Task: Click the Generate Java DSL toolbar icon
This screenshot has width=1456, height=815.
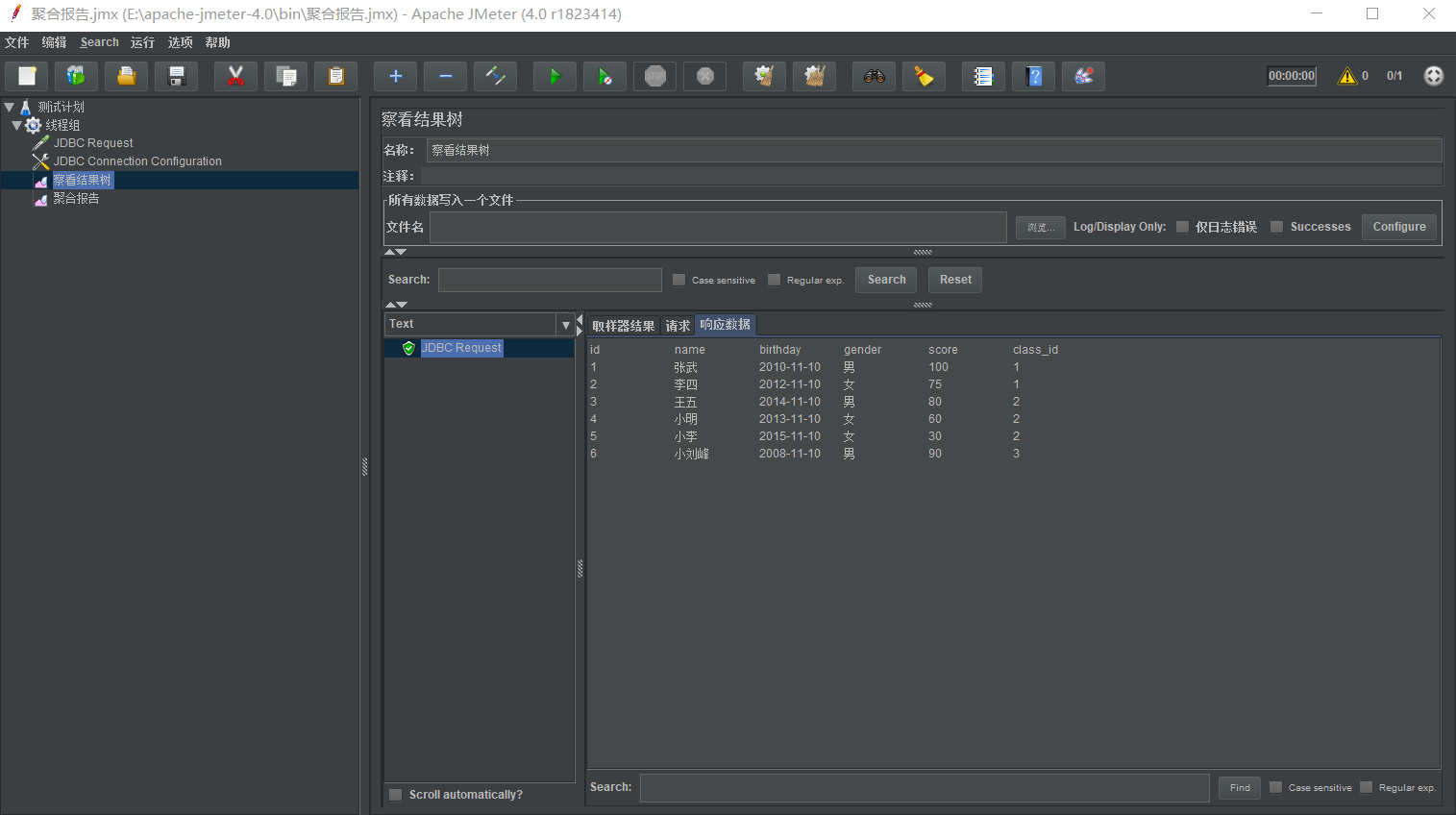Action: [1084, 76]
